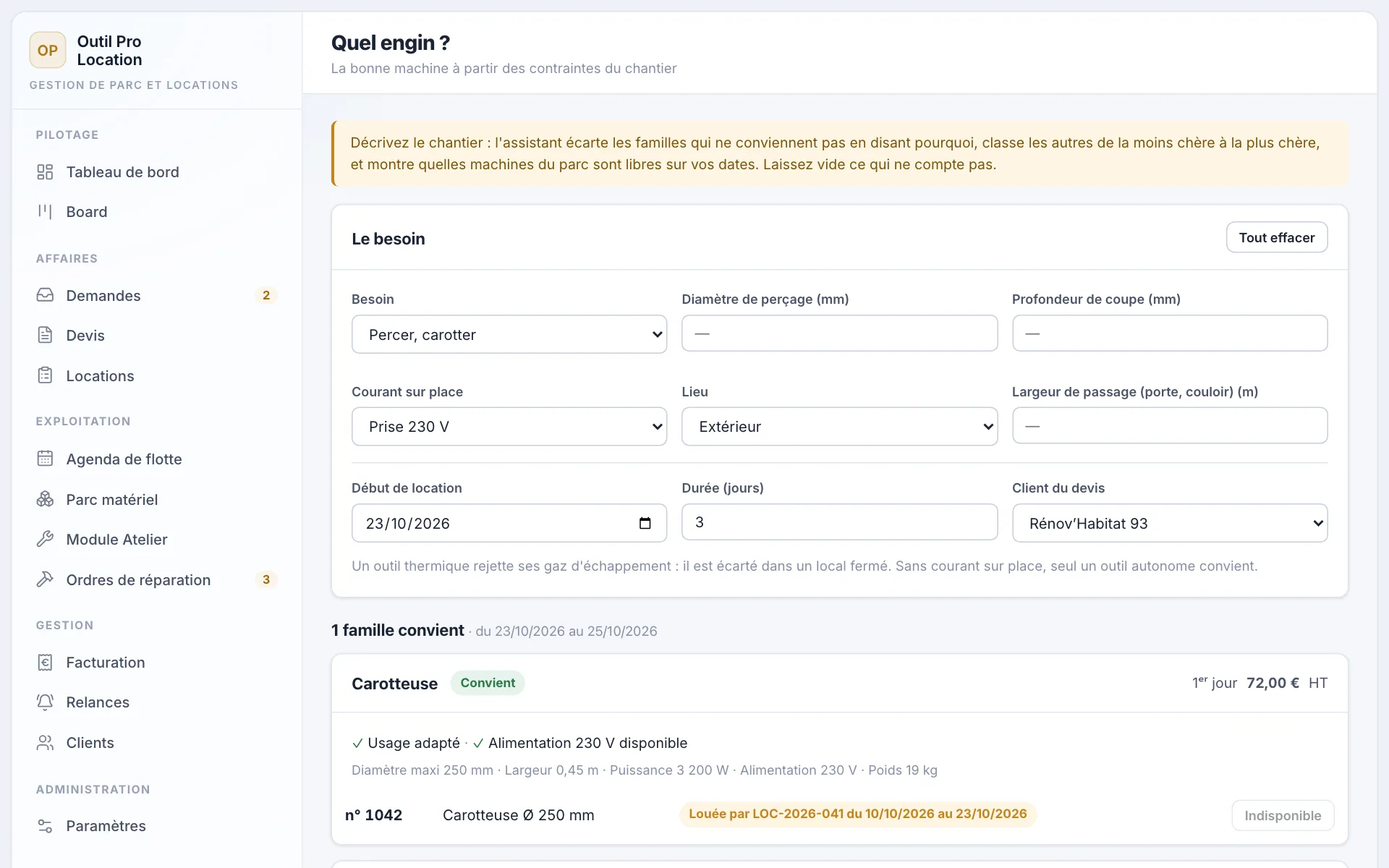Click the green Convient badge

[488, 683]
